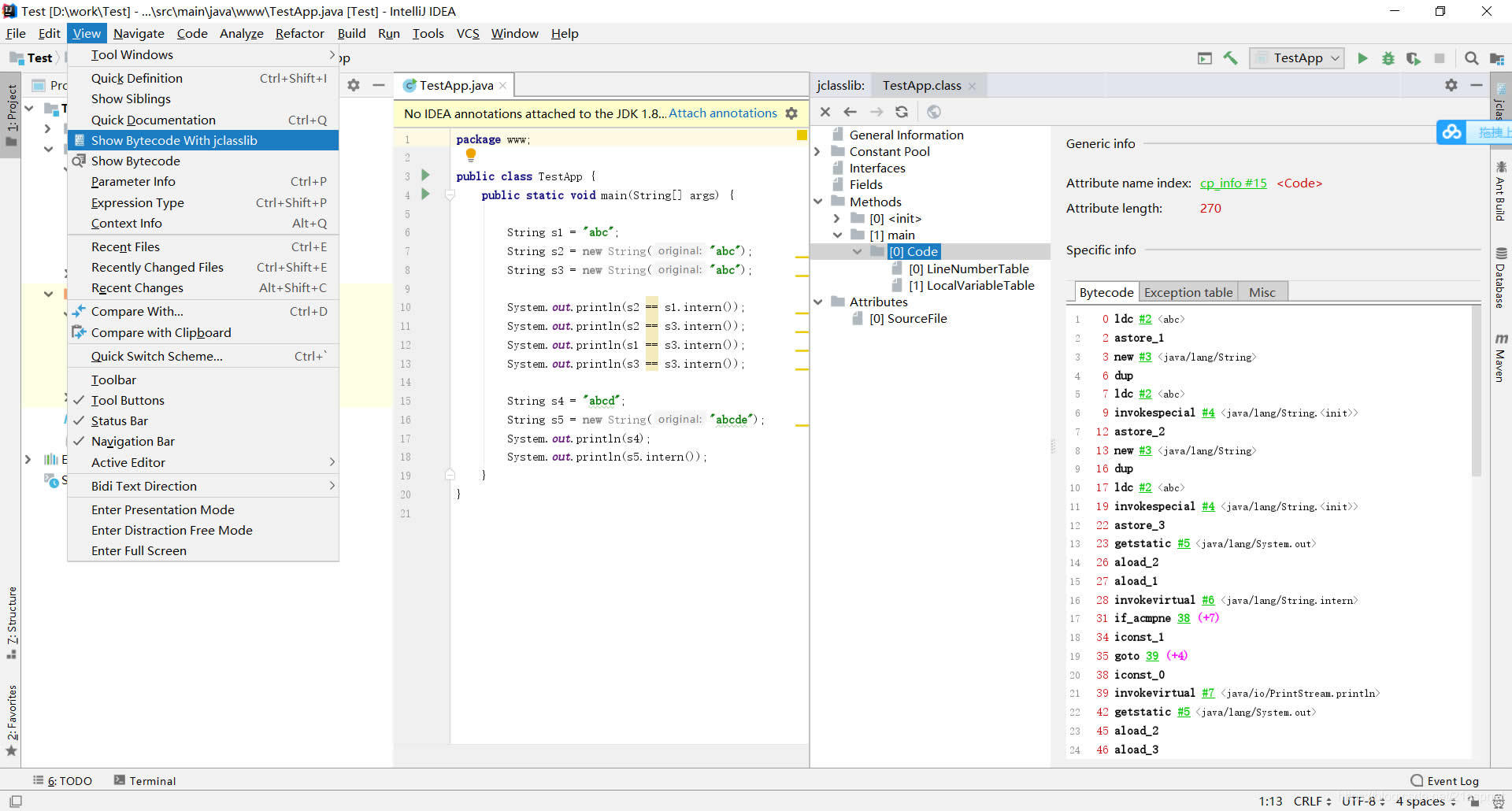This screenshot has width=1512, height=811.
Task: Open the 6: TODO tool window button
Action: (62, 780)
